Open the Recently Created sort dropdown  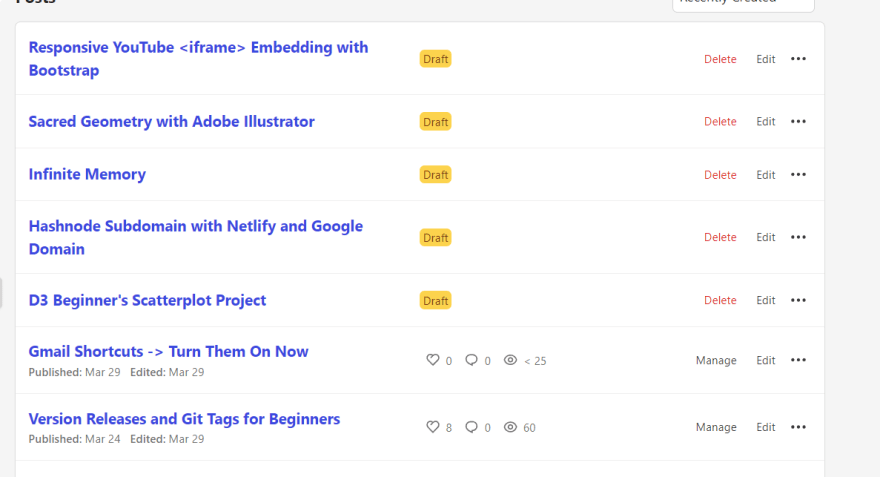click(743, 3)
